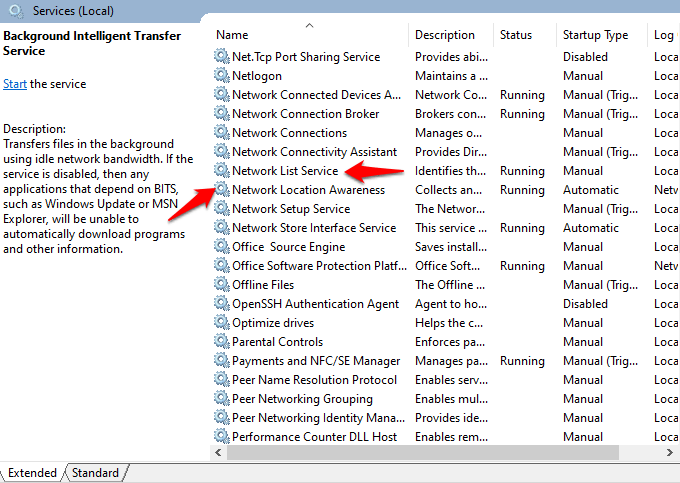Select the OpenSSH Authentication Agent gear icon

[222, 304]
